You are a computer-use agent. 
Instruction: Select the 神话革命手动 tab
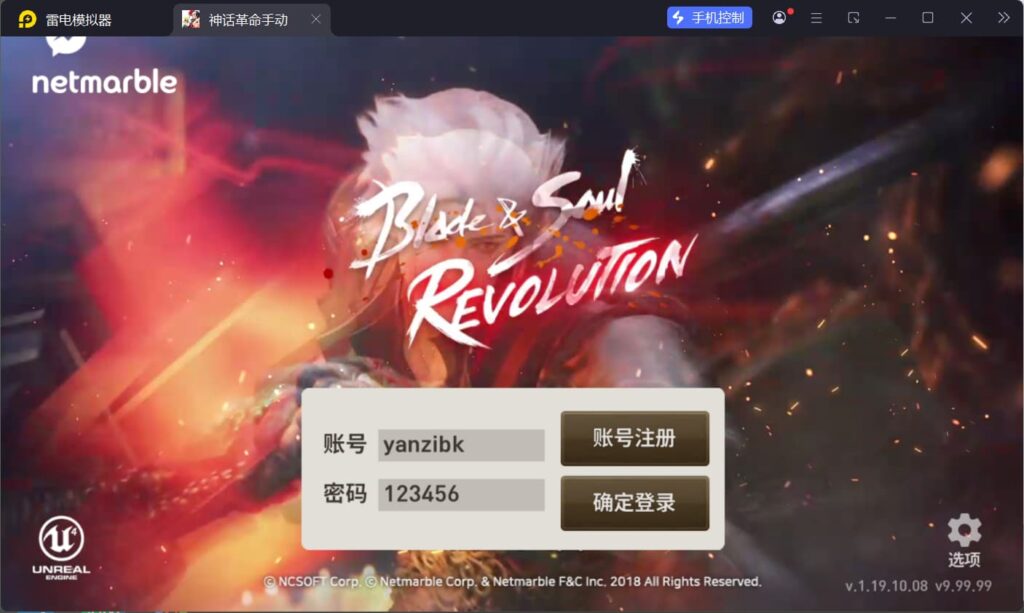coord(248,20)
